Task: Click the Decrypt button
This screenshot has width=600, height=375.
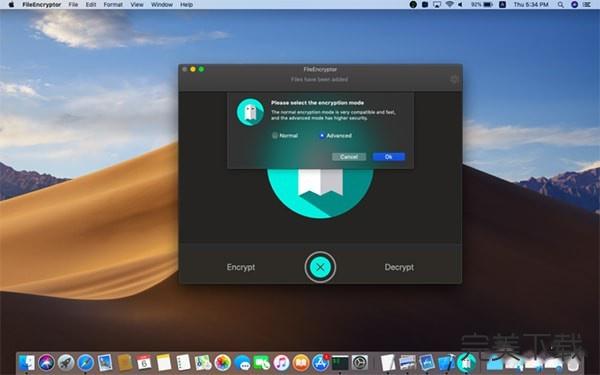Action: tap(399, 267)
